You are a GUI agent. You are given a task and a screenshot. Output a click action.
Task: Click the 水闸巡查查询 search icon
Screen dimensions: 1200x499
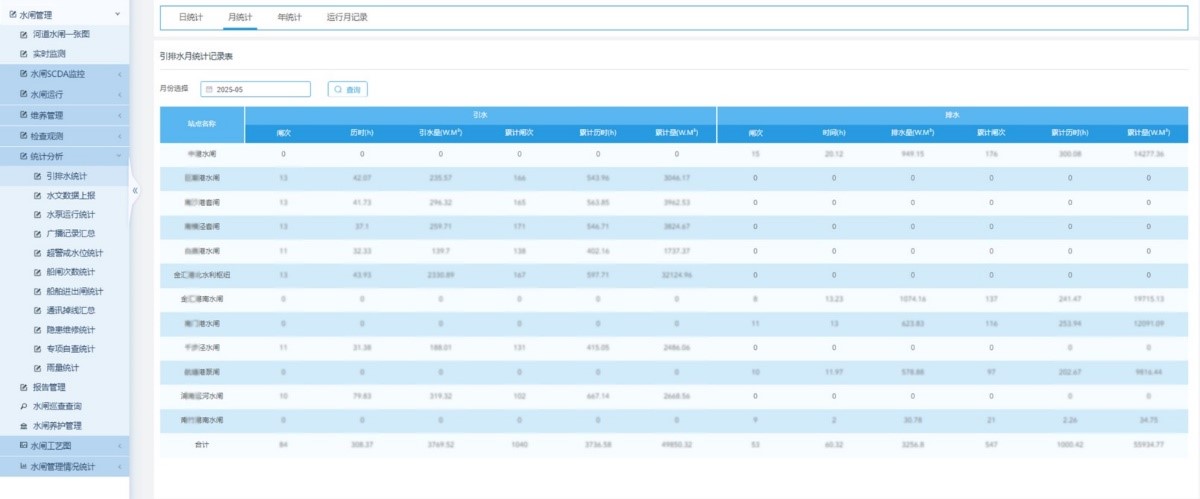[x=24, y=406]
